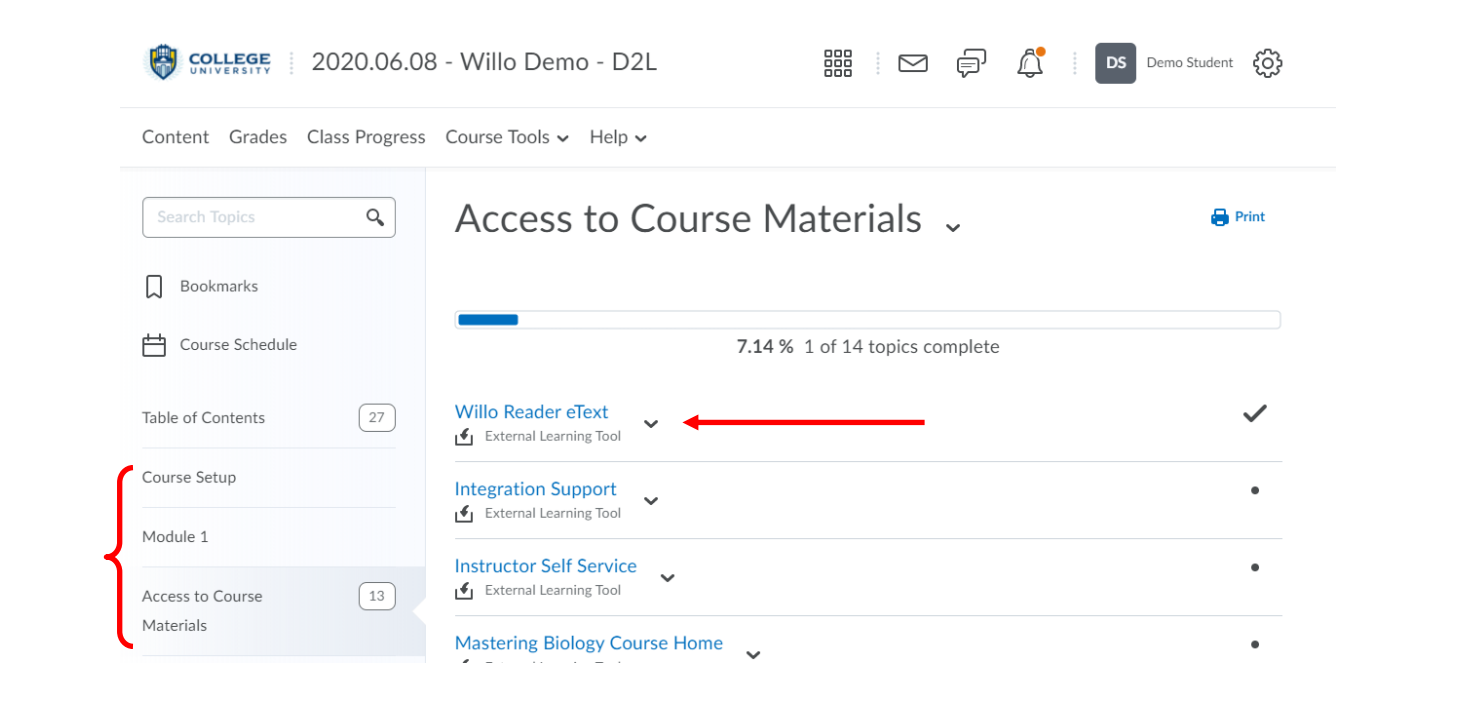Open the Instructor Self Service link

pyautogui.click(x=545, y=566)
